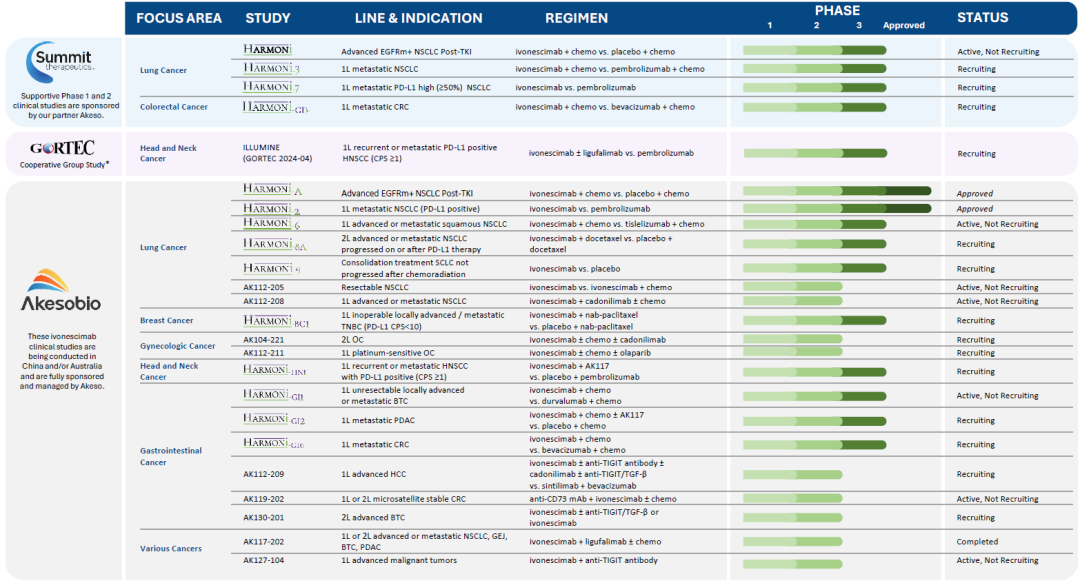Click the Gynecologic Cancer focus area
The image size is (1080, 583).
[x=178, y=346]
